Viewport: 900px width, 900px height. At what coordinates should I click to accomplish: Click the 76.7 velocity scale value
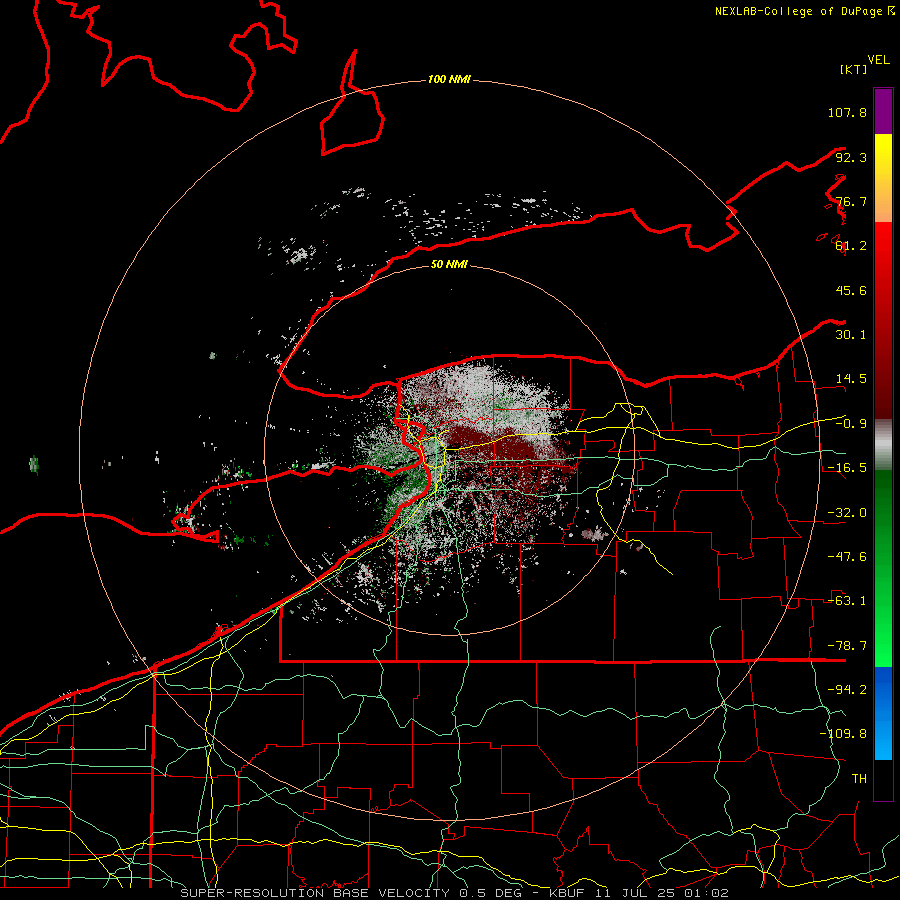851,201
